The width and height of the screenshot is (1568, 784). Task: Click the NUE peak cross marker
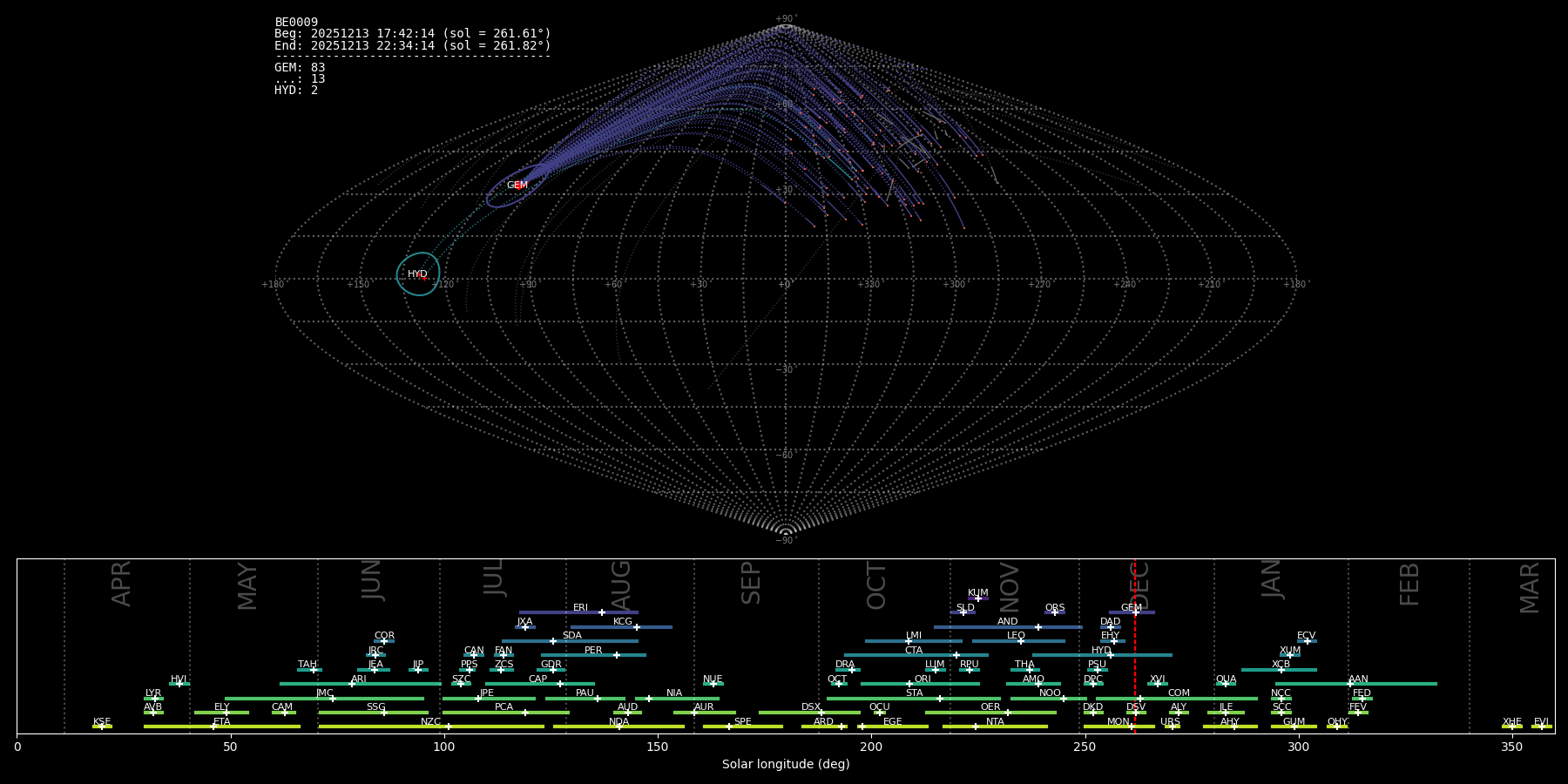pyautogui.click(x=713, y=684)
